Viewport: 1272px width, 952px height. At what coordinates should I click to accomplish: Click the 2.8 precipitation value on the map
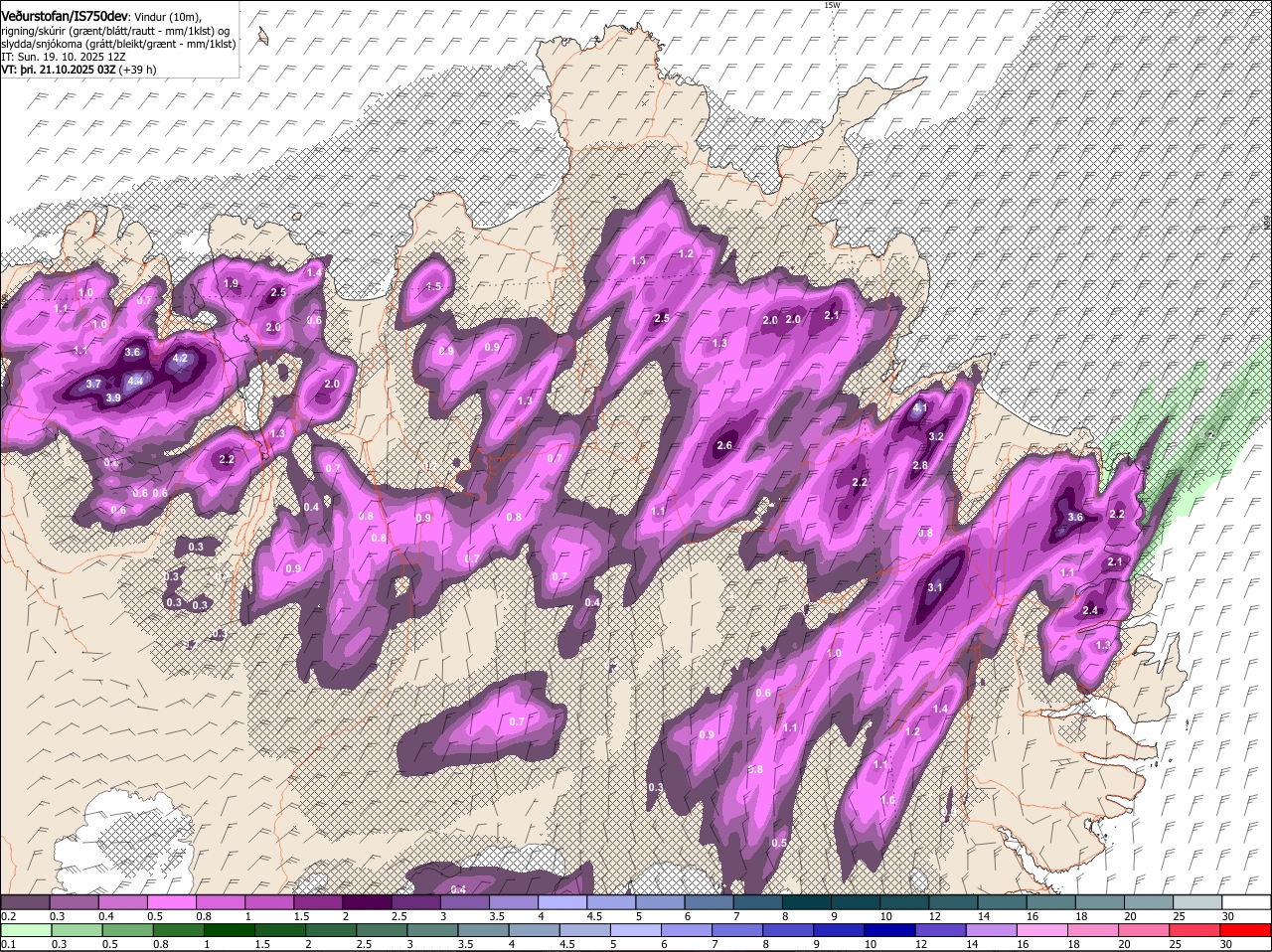click(x=920, y=466)
